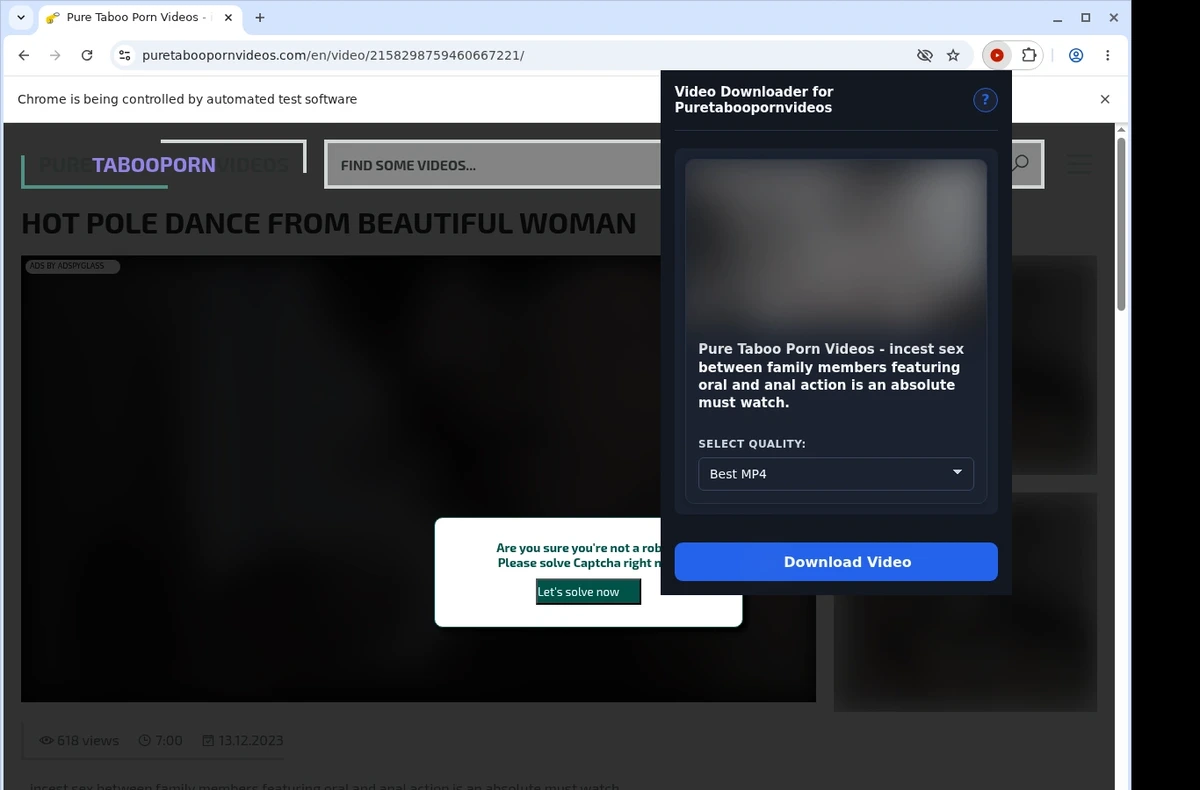Click the blurred video preview in popup
1200x790 pixels.
coord(836,244)
